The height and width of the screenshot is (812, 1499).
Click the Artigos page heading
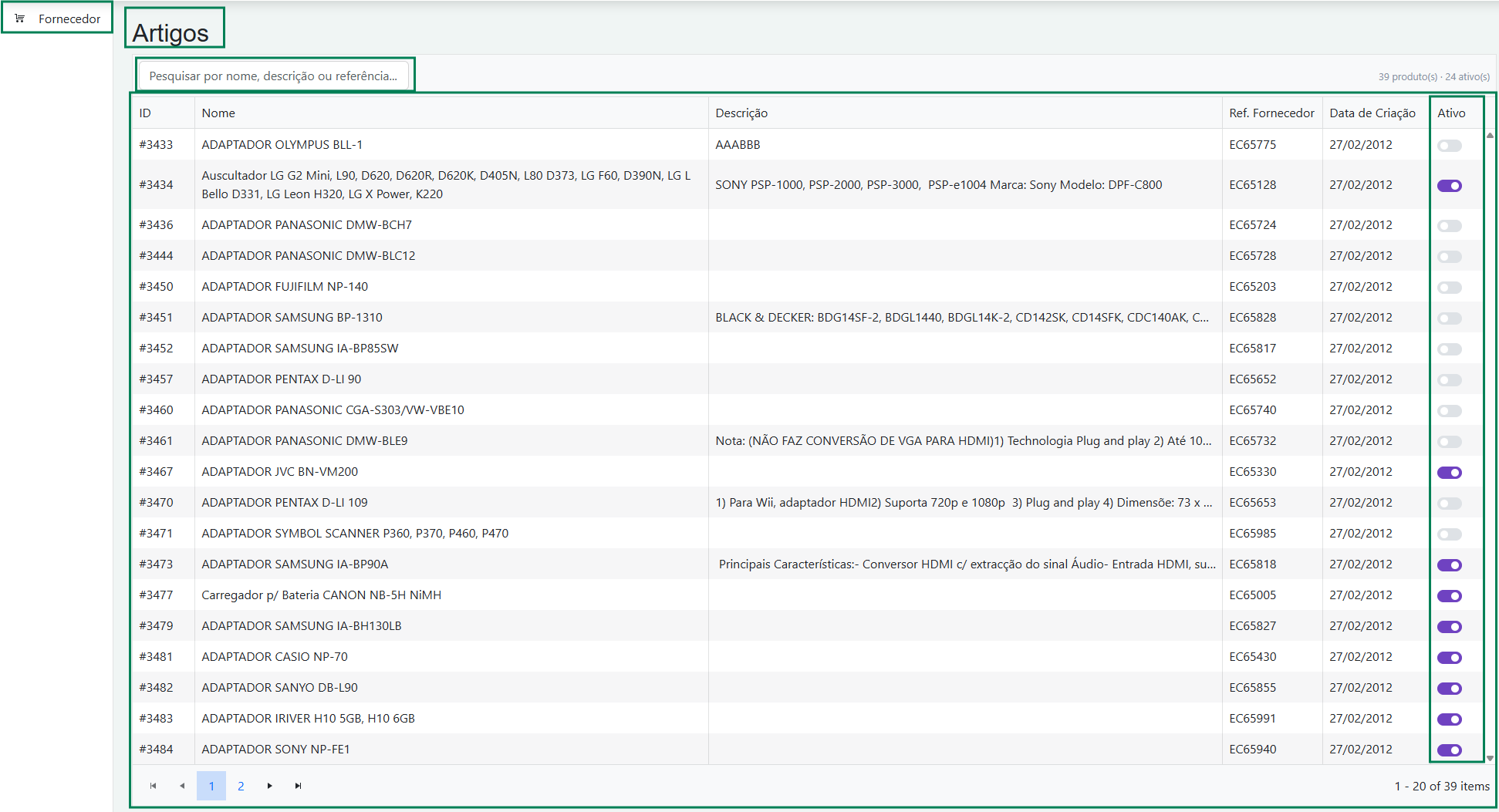click(x=170, y=32)
